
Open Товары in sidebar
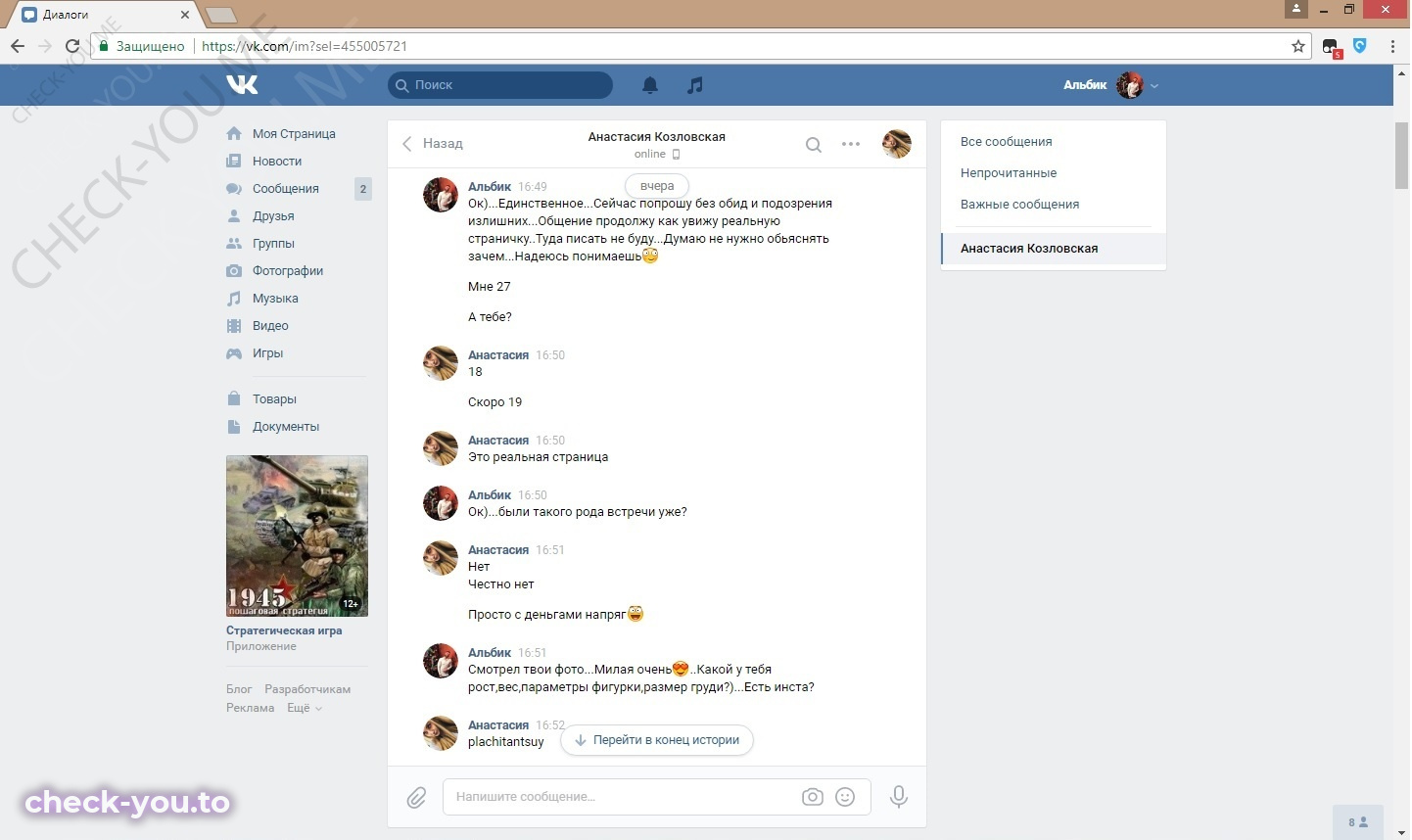coord(274,398)
